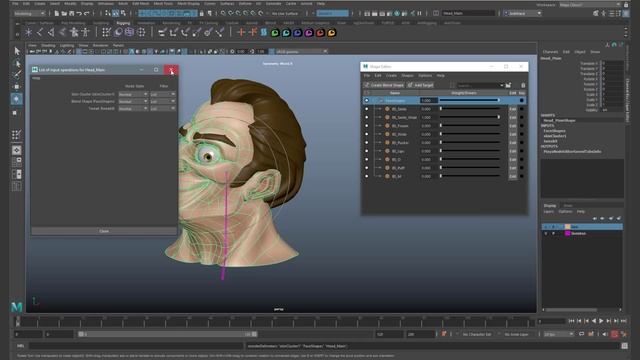Click the red round shelf icon

320,32
